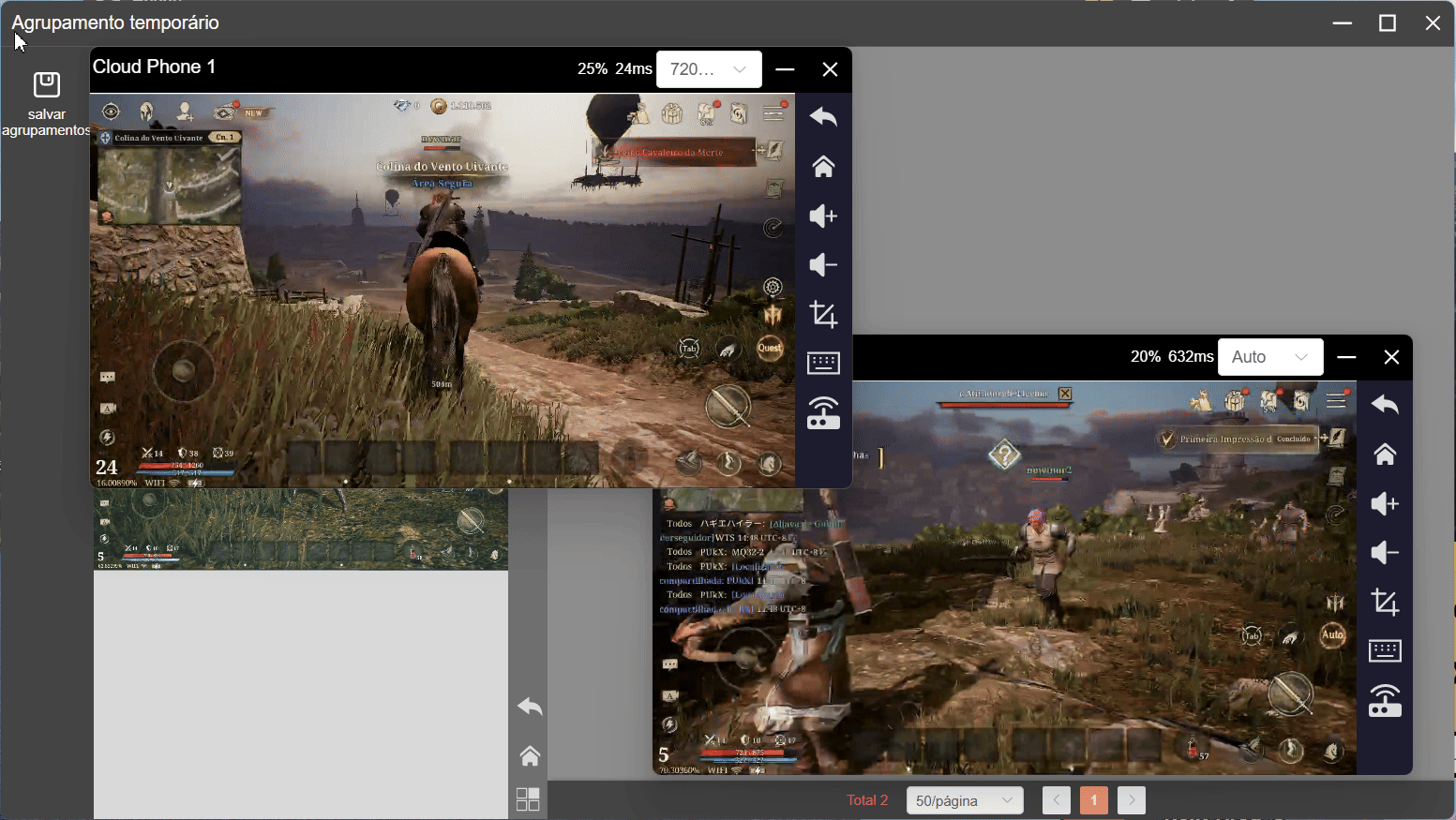This screenshot has width=1456, height=820.
Task: Tap Tab target switch in Cloud Phone 1 game
Action: [689, 349]
